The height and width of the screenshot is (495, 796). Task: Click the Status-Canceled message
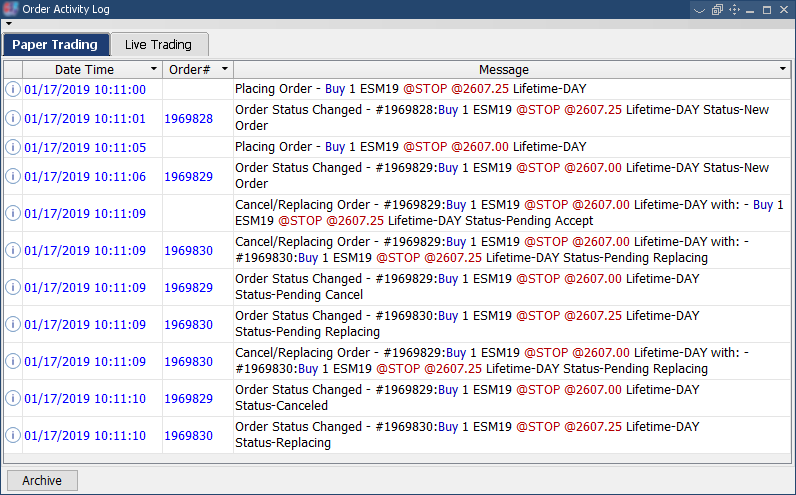click(467, 398)
